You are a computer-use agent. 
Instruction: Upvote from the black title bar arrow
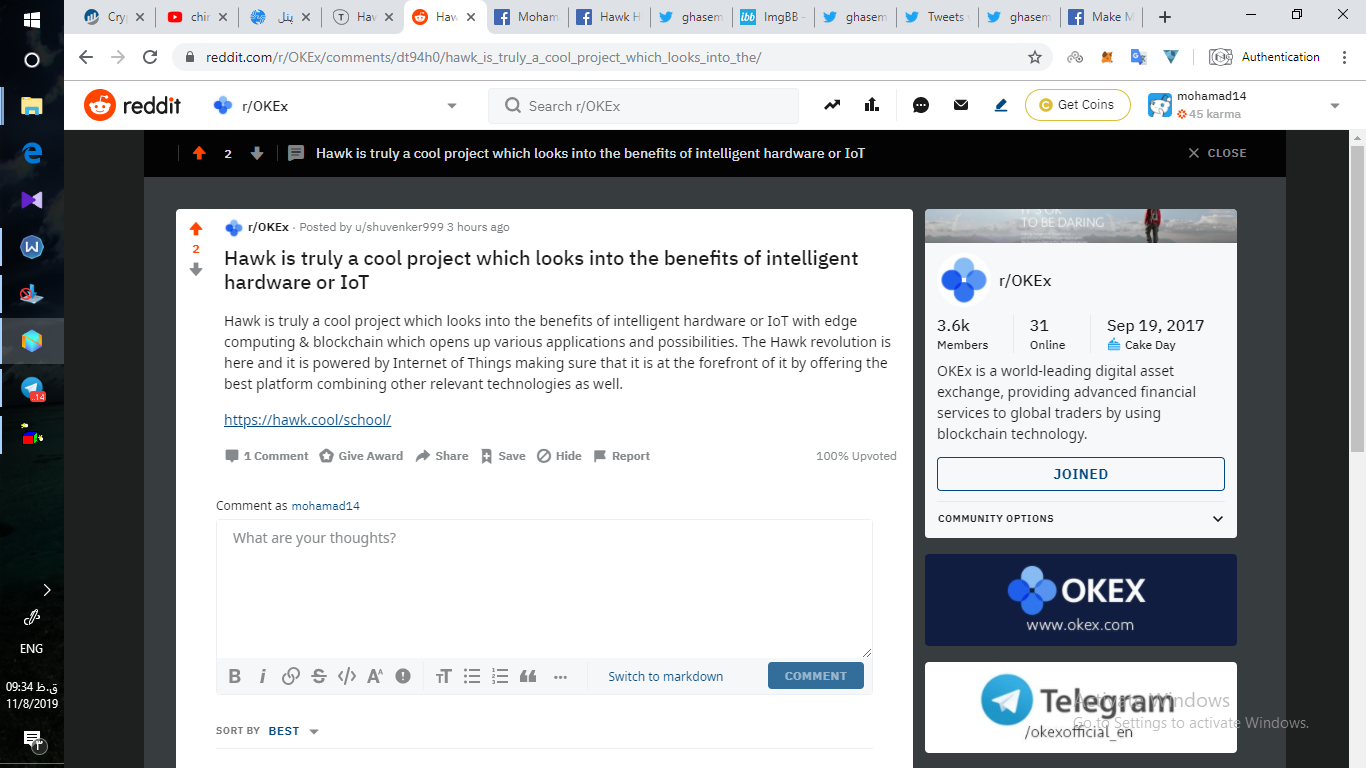(199, 153)
